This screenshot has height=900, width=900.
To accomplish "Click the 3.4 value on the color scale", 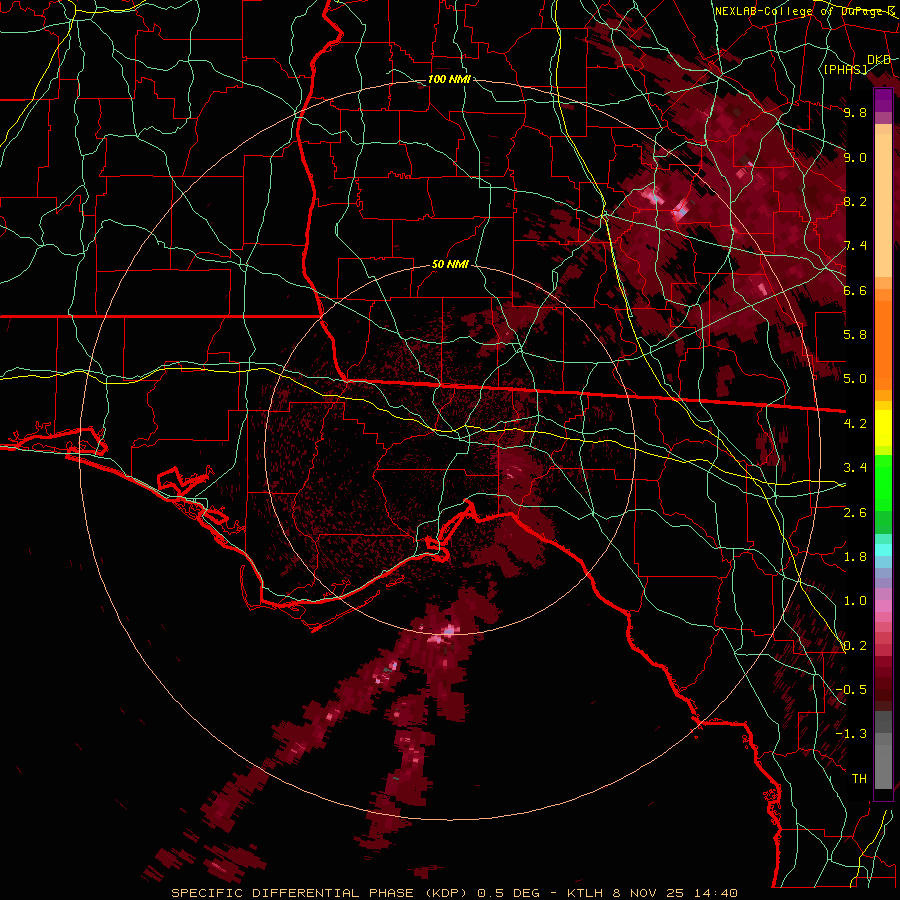I will [855, 468].
